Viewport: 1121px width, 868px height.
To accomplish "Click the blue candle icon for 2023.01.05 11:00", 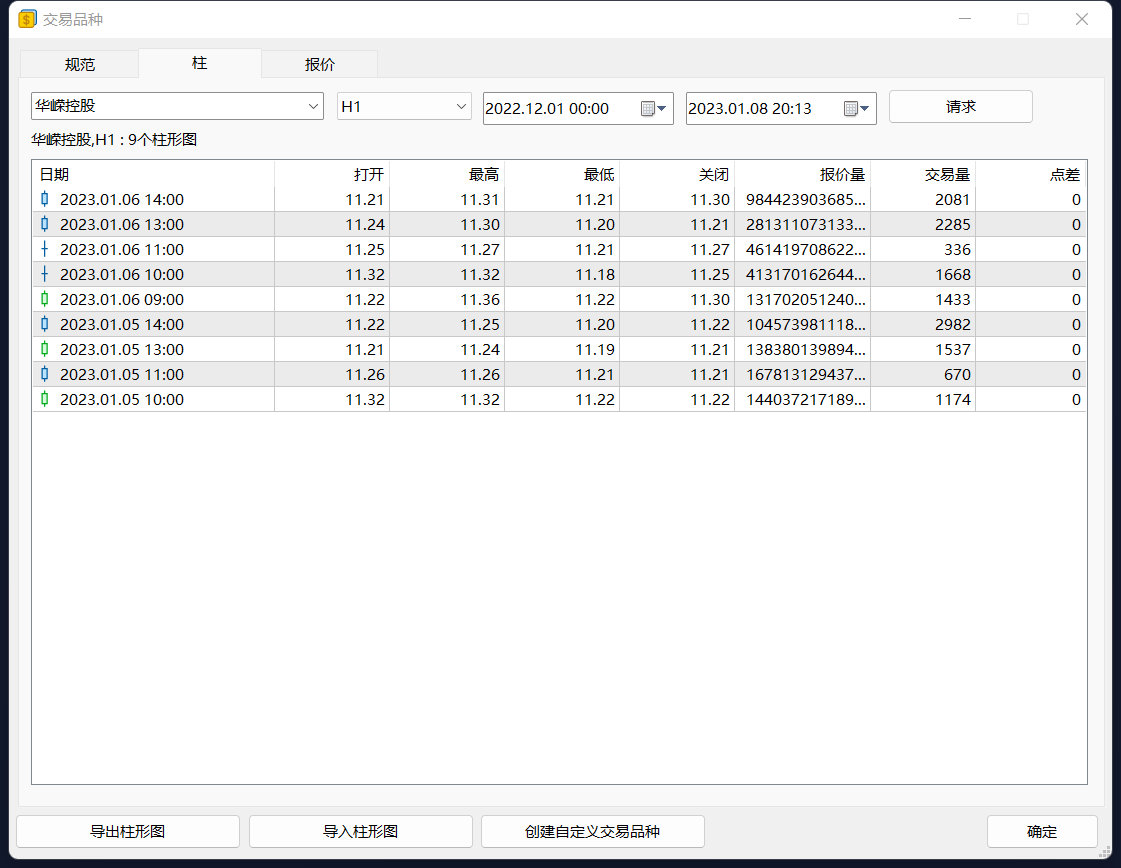I will 44,374.
